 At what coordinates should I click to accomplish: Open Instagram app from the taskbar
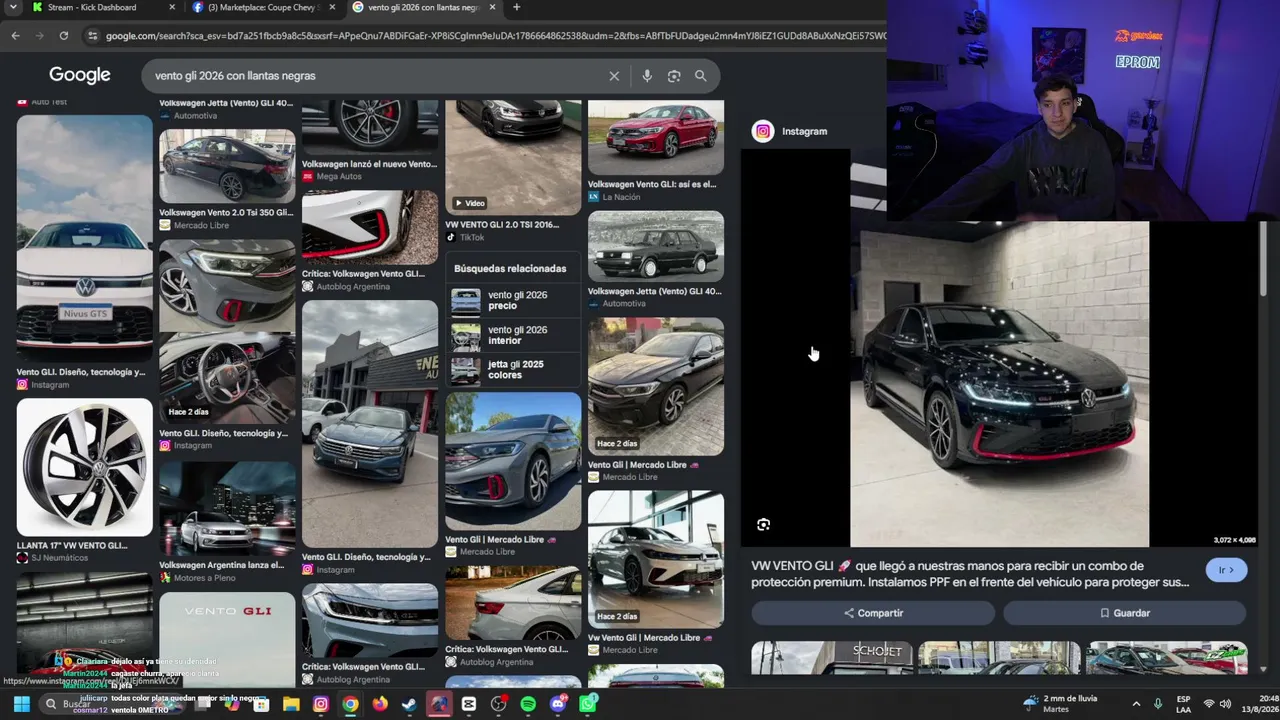[x=320, y=704]
